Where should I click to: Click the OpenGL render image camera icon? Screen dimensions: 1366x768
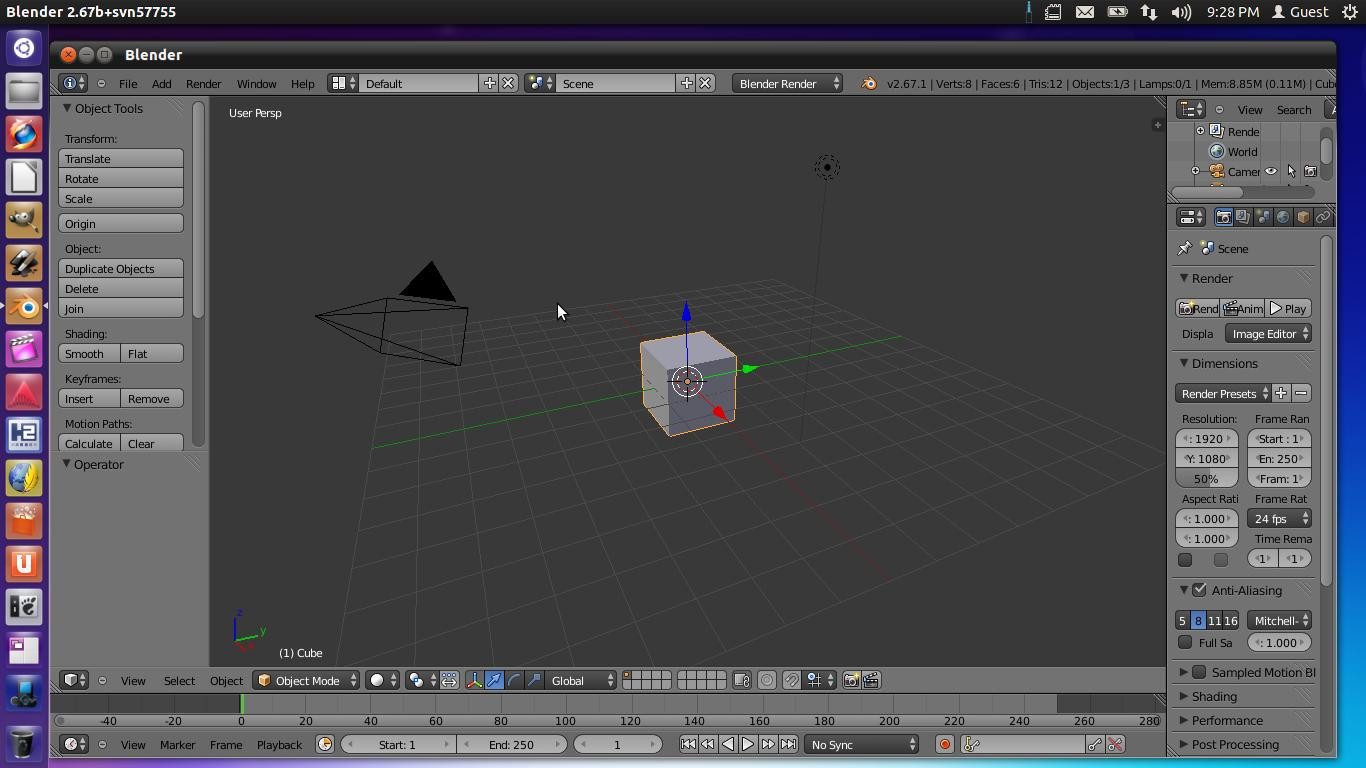[851, 680]
